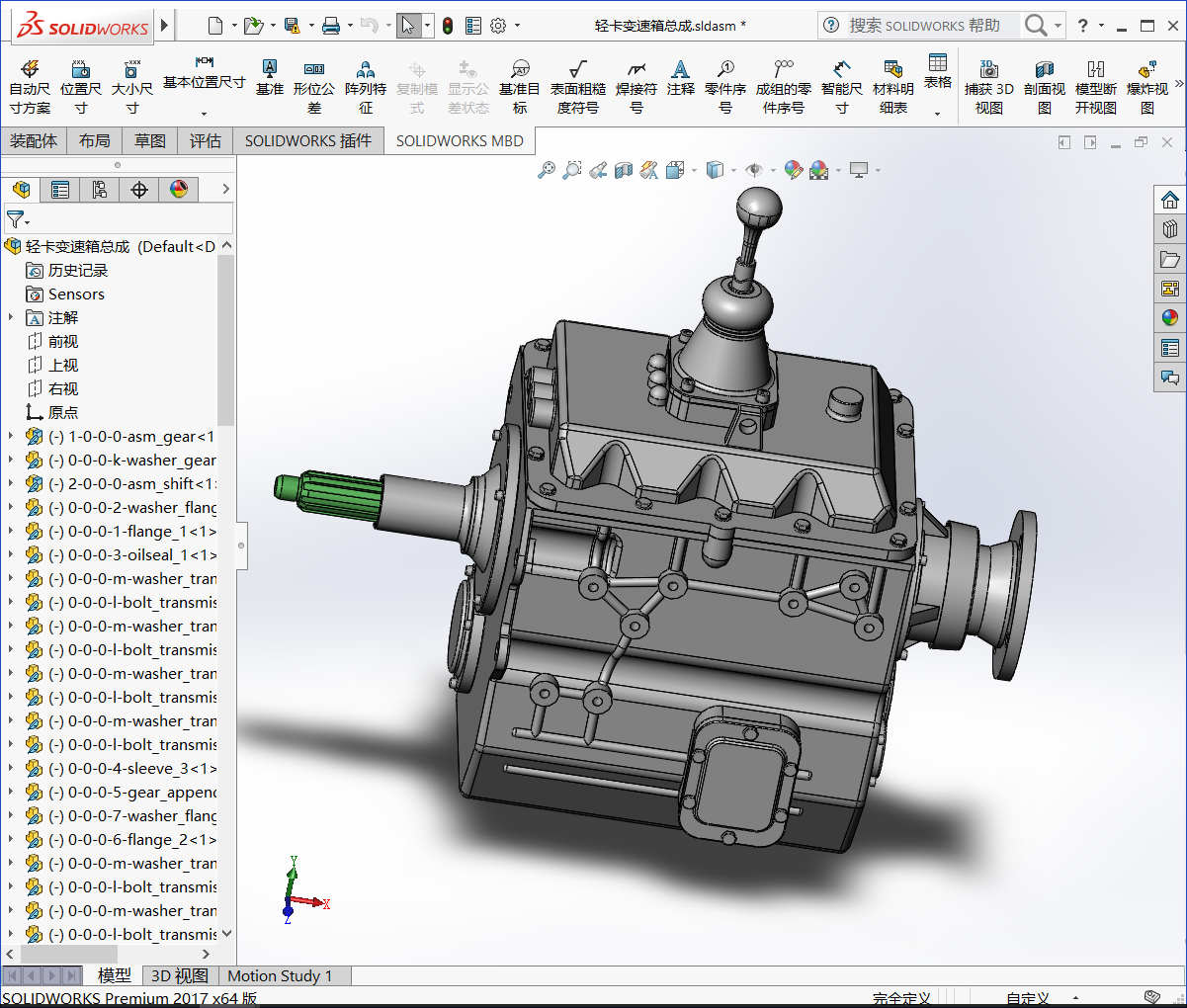Click Capture 3D View (捕获 3D 视图)
The height and width of the screenshot is (1008, 1187).
click(x=988, y=87)
